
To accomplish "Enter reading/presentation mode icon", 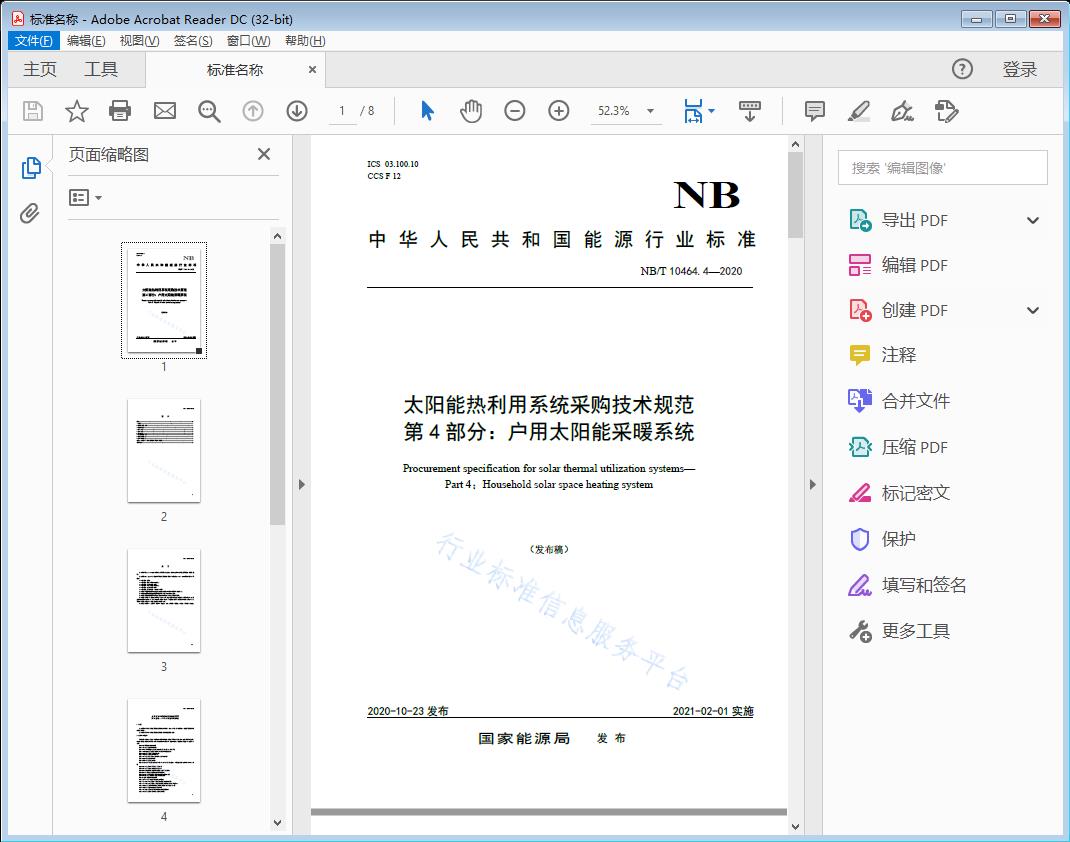I will [x=750, y=111].
